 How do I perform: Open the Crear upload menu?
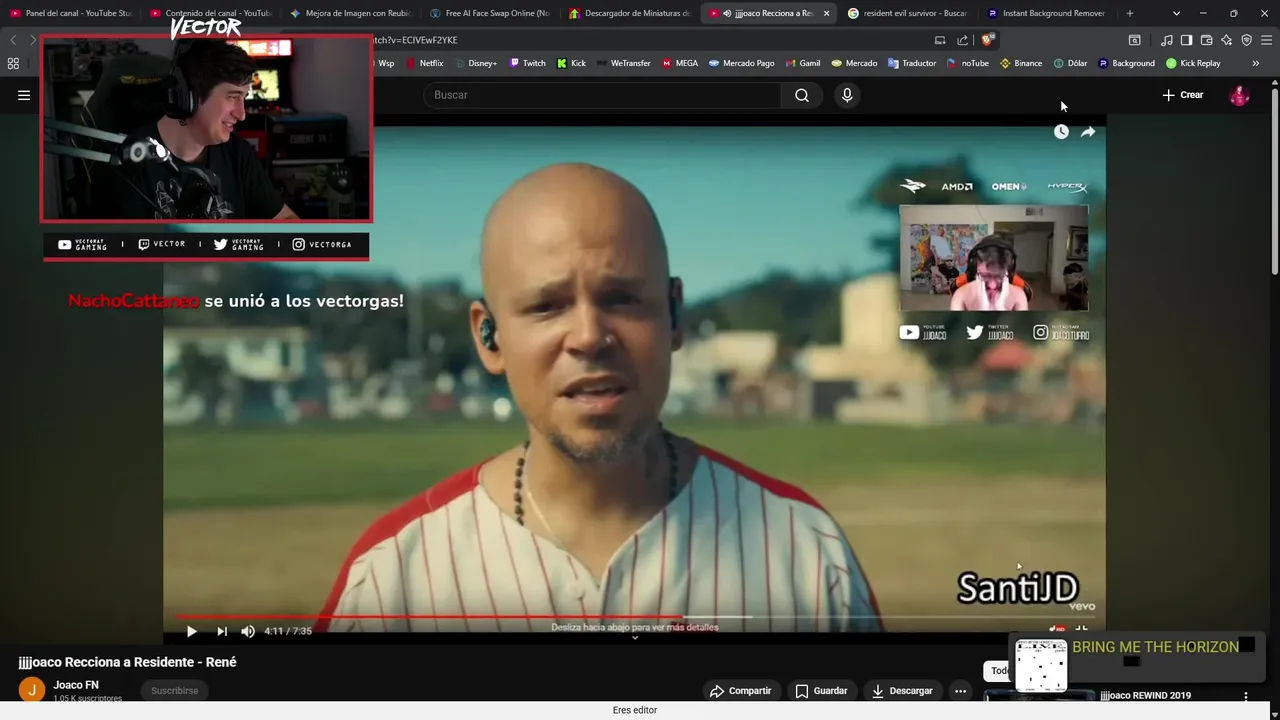[x=1182, y=95]
